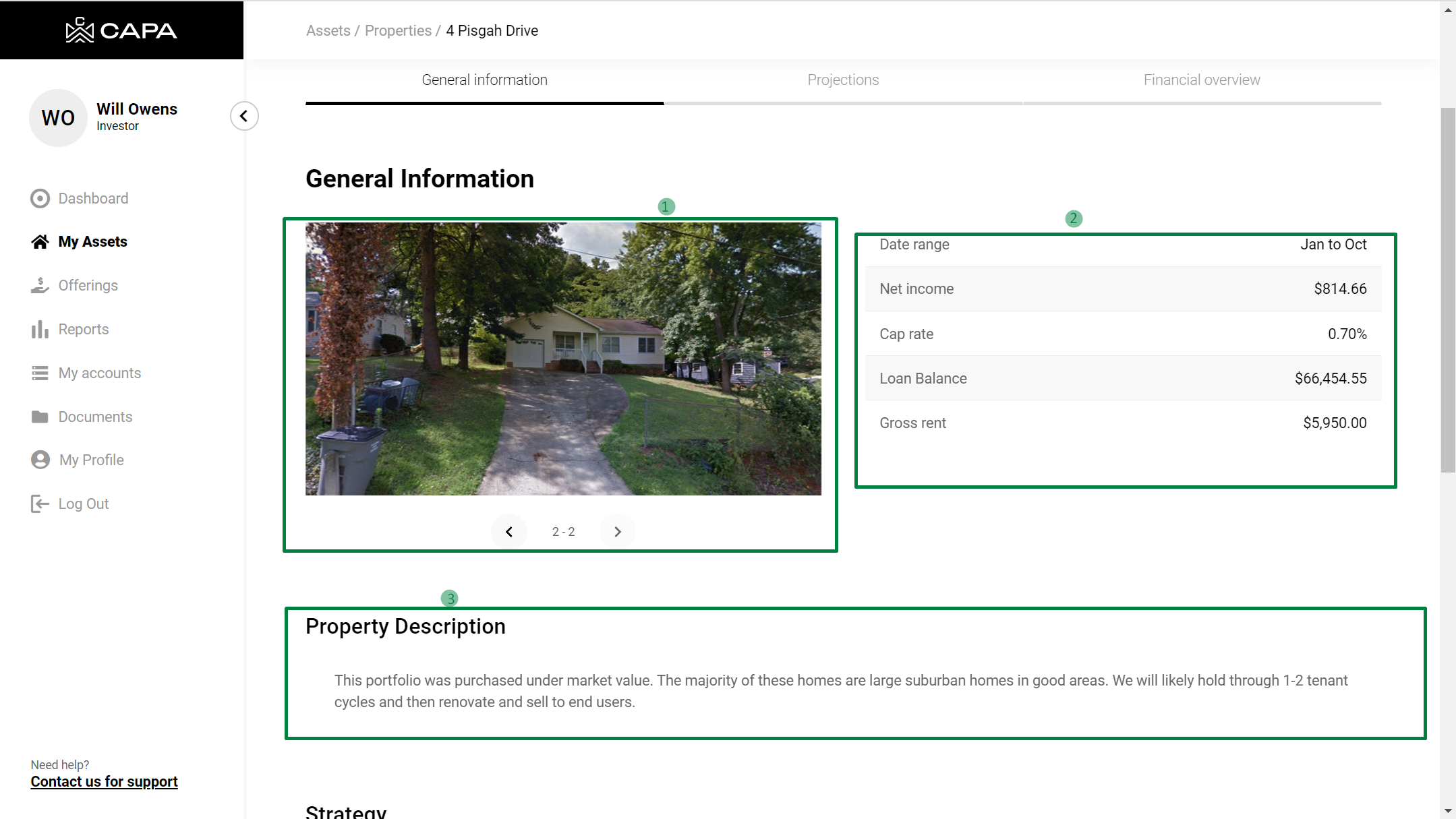Select the General information tab
The height and width of the screenshot is (819, 1456).
click(x=484, y=80)
